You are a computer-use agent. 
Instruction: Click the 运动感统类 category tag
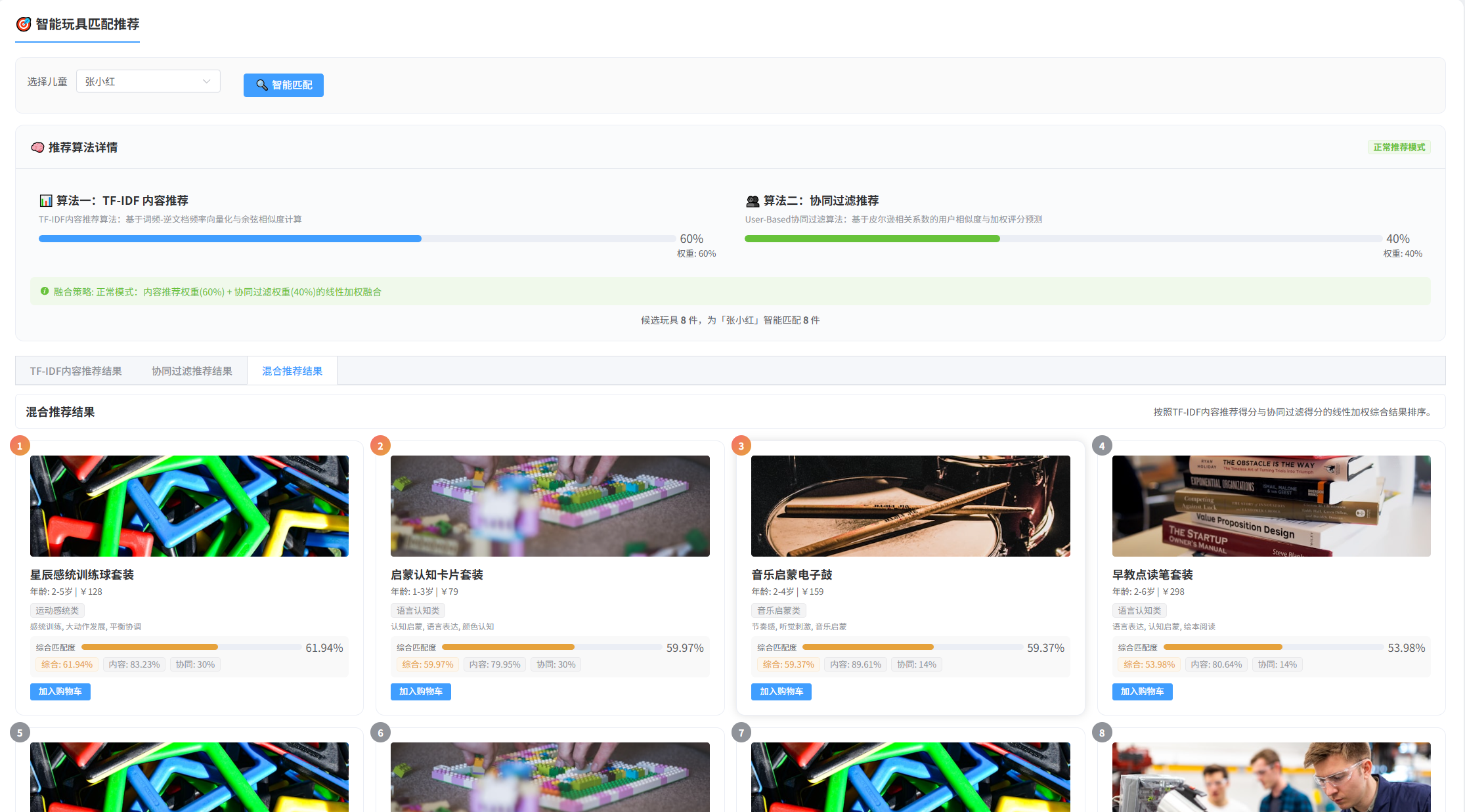[x=57, y=610]
